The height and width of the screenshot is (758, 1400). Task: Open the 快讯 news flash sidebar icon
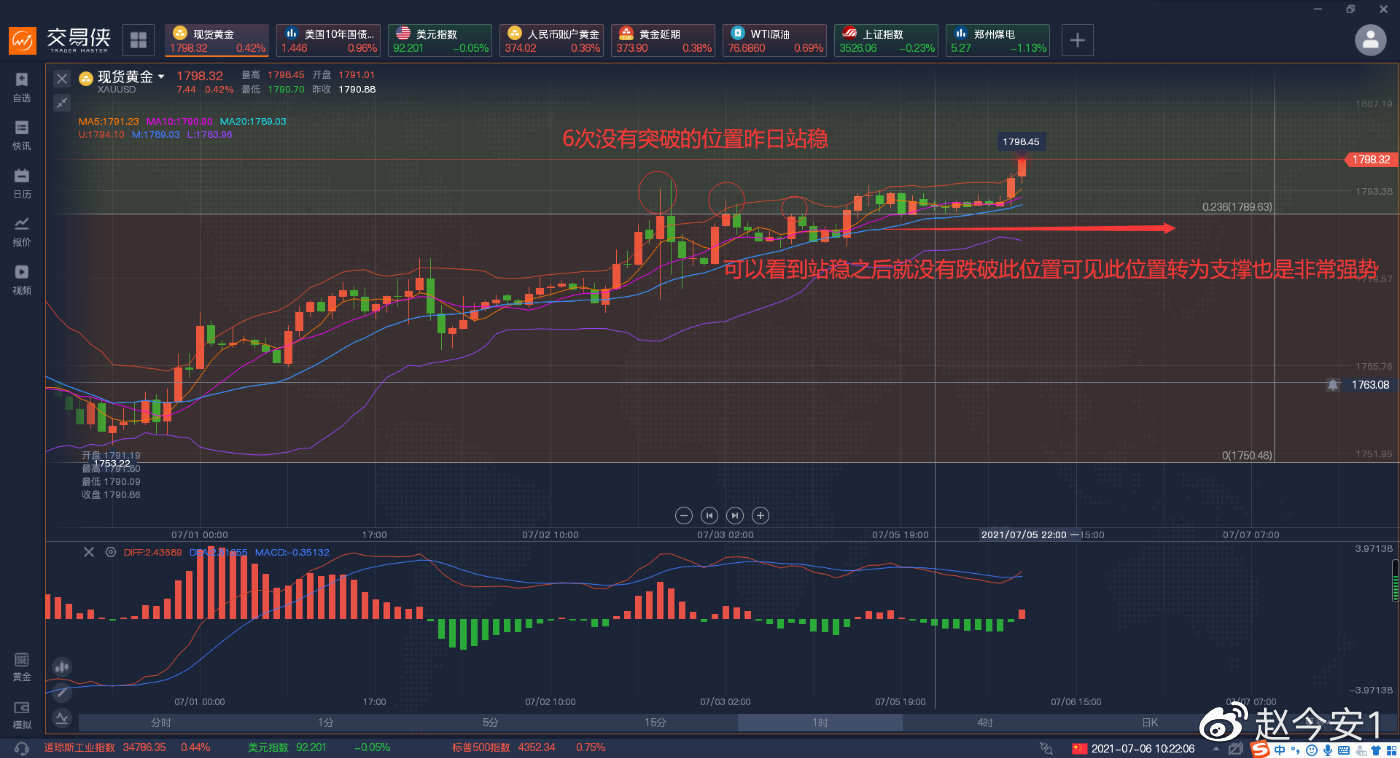(x=21, y=135)
